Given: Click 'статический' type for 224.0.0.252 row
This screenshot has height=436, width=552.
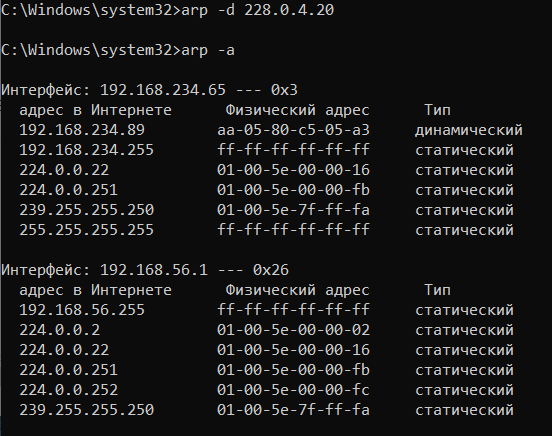Looking at the screenshot, I should point(464,390).
